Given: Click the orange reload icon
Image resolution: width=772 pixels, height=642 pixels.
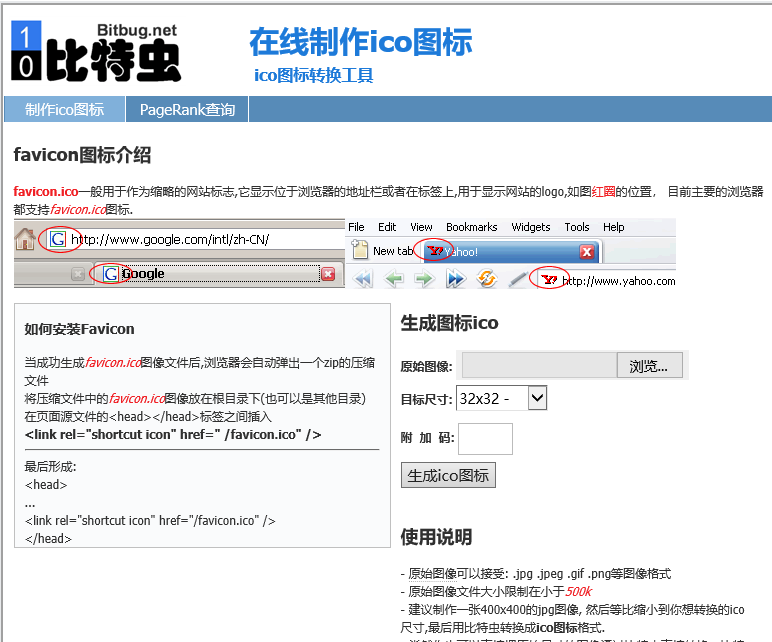Looking at the screenshot, I should (x=486, y=278).
